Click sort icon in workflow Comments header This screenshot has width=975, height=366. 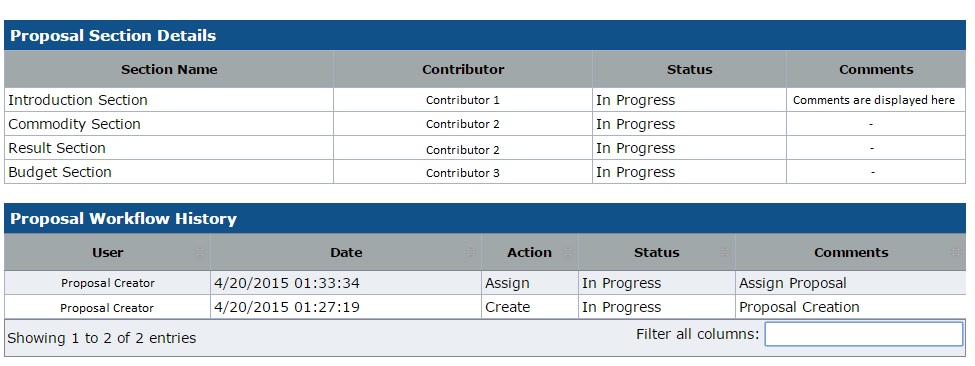pos(956,252)
